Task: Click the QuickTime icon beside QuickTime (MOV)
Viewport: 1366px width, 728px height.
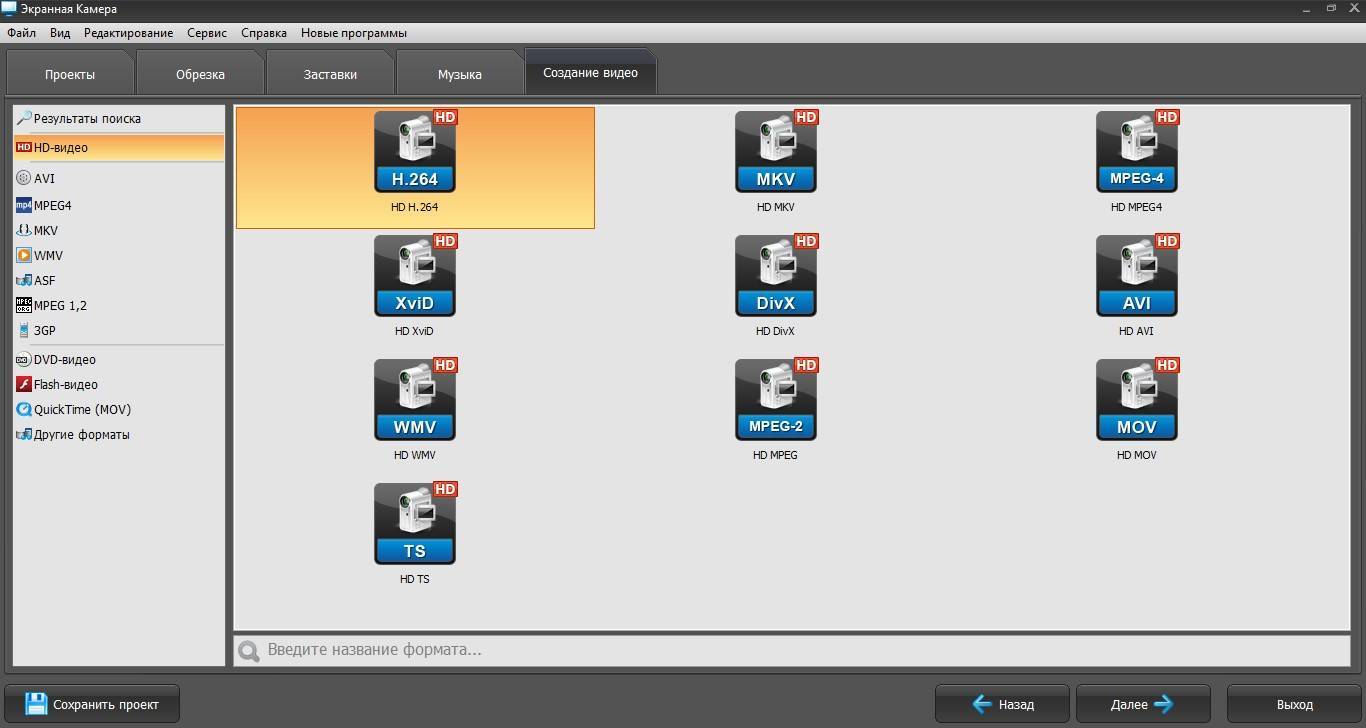Action: [24, 409]
